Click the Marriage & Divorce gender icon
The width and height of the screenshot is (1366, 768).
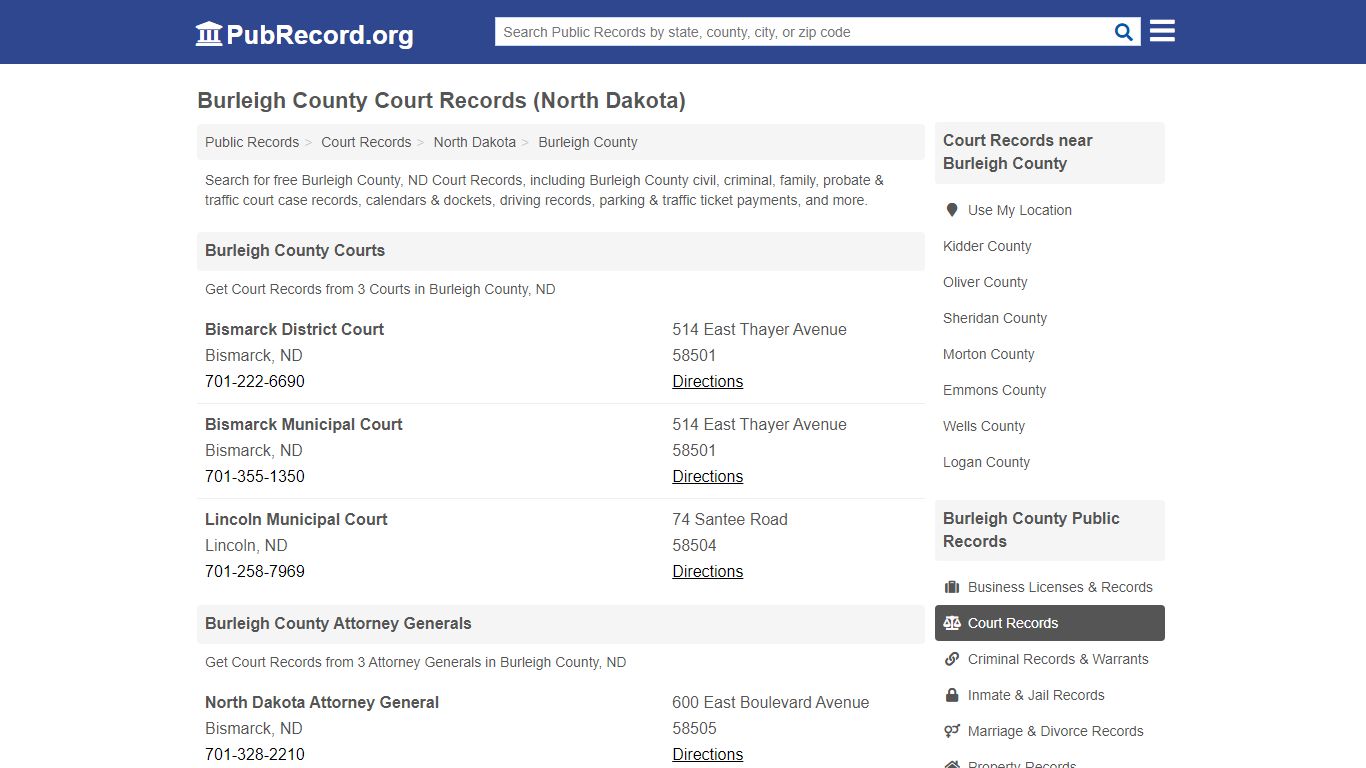tap(952, 731)
